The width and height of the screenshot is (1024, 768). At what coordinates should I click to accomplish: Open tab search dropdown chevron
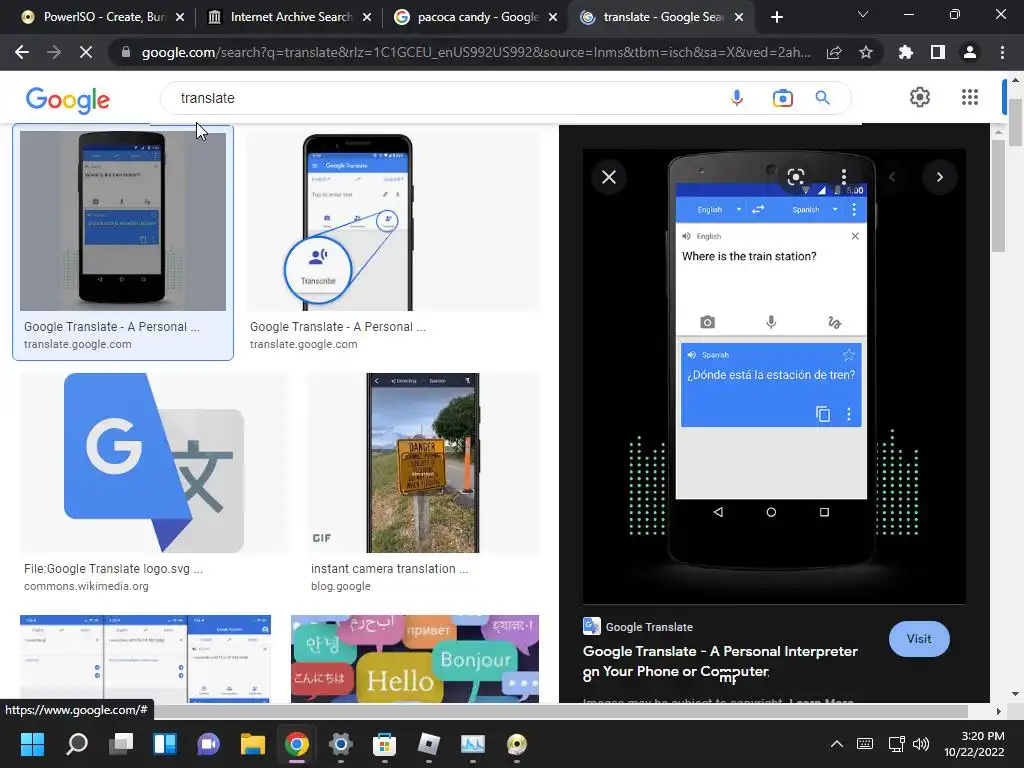(x=863, y=14)
